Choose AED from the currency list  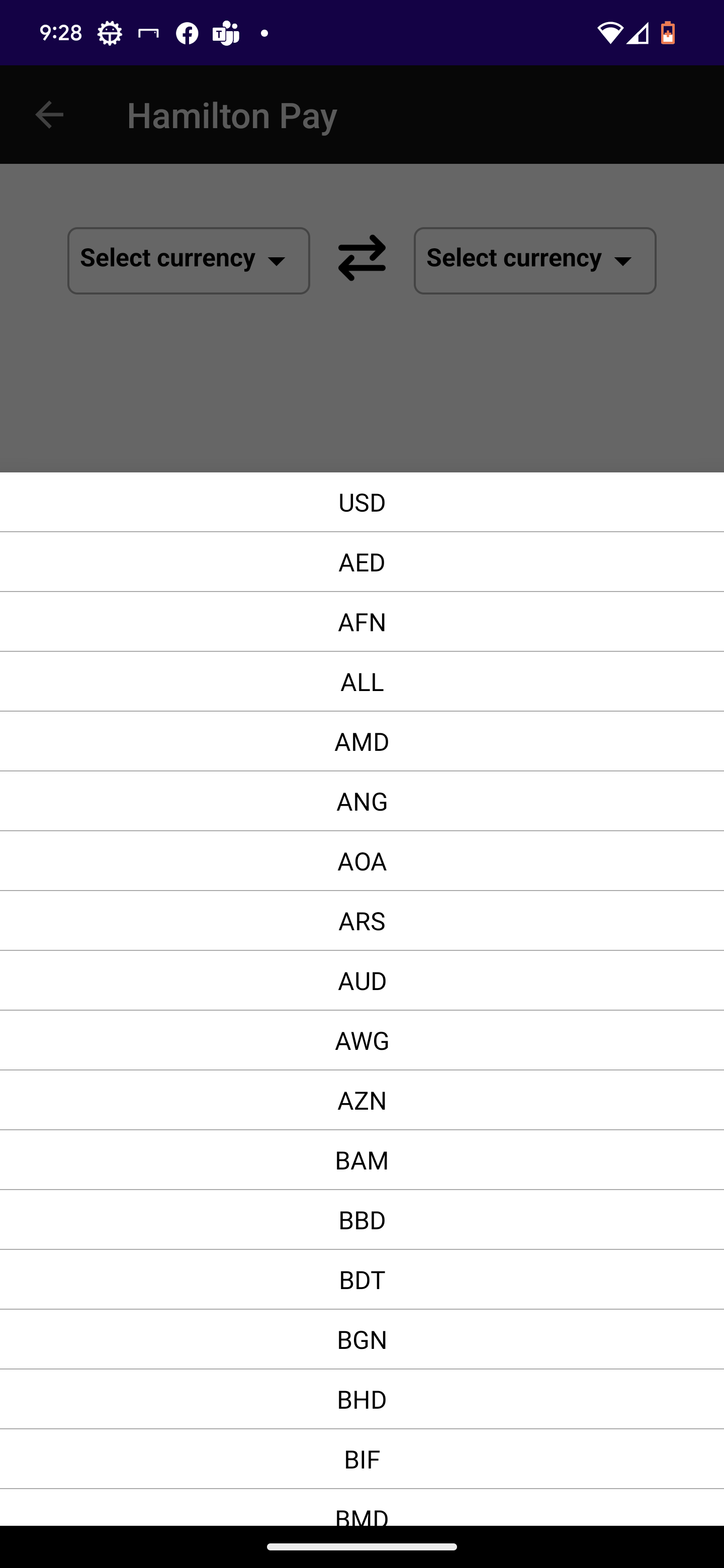click(x=361, y=562)
